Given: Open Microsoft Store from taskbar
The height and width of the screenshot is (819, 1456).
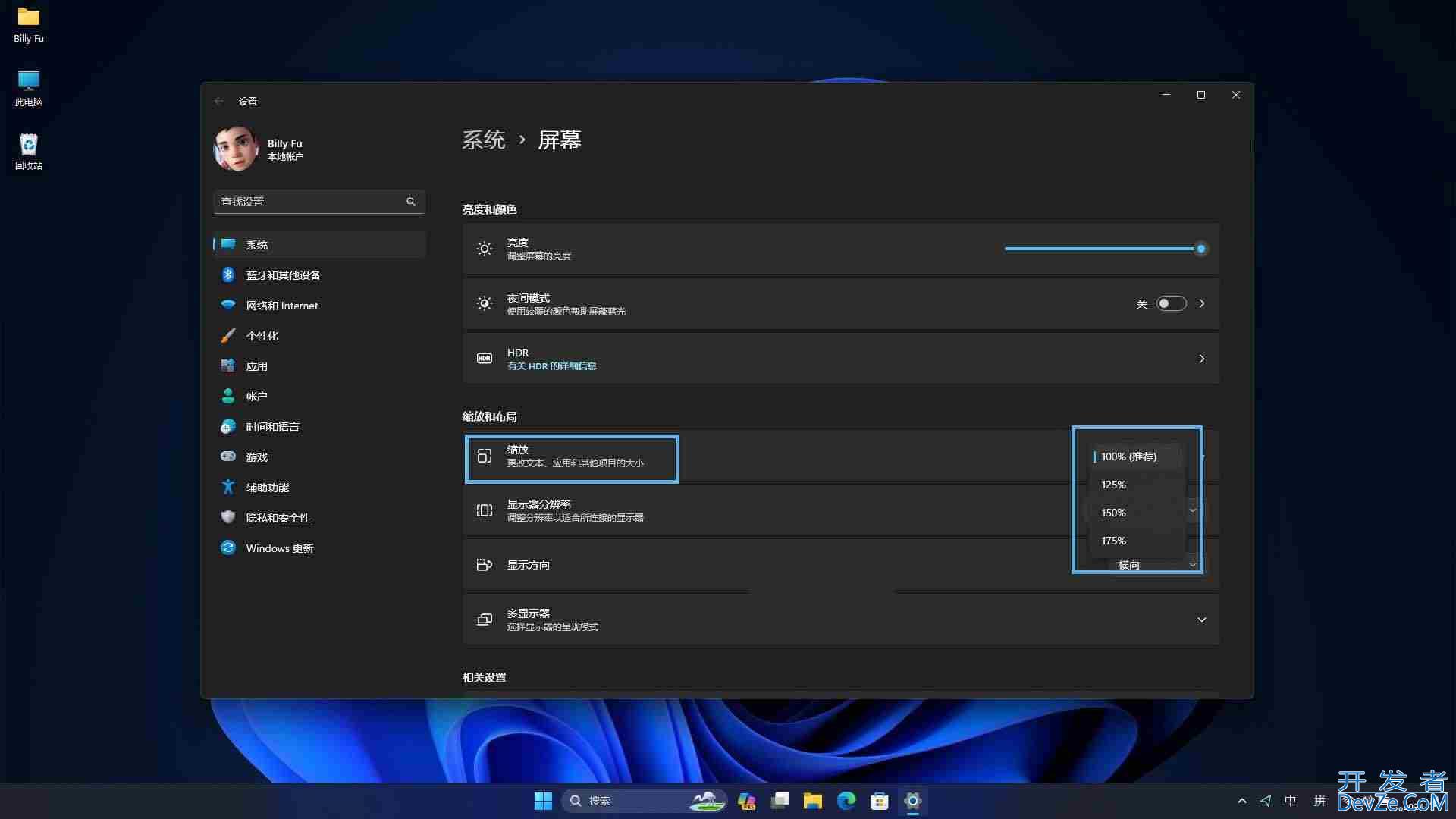Looking at the screenshot, I should point(880,801).
